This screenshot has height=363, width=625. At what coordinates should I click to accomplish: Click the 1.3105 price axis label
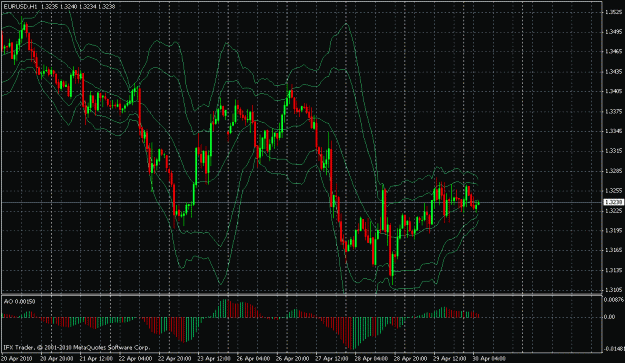pos(613,290)
